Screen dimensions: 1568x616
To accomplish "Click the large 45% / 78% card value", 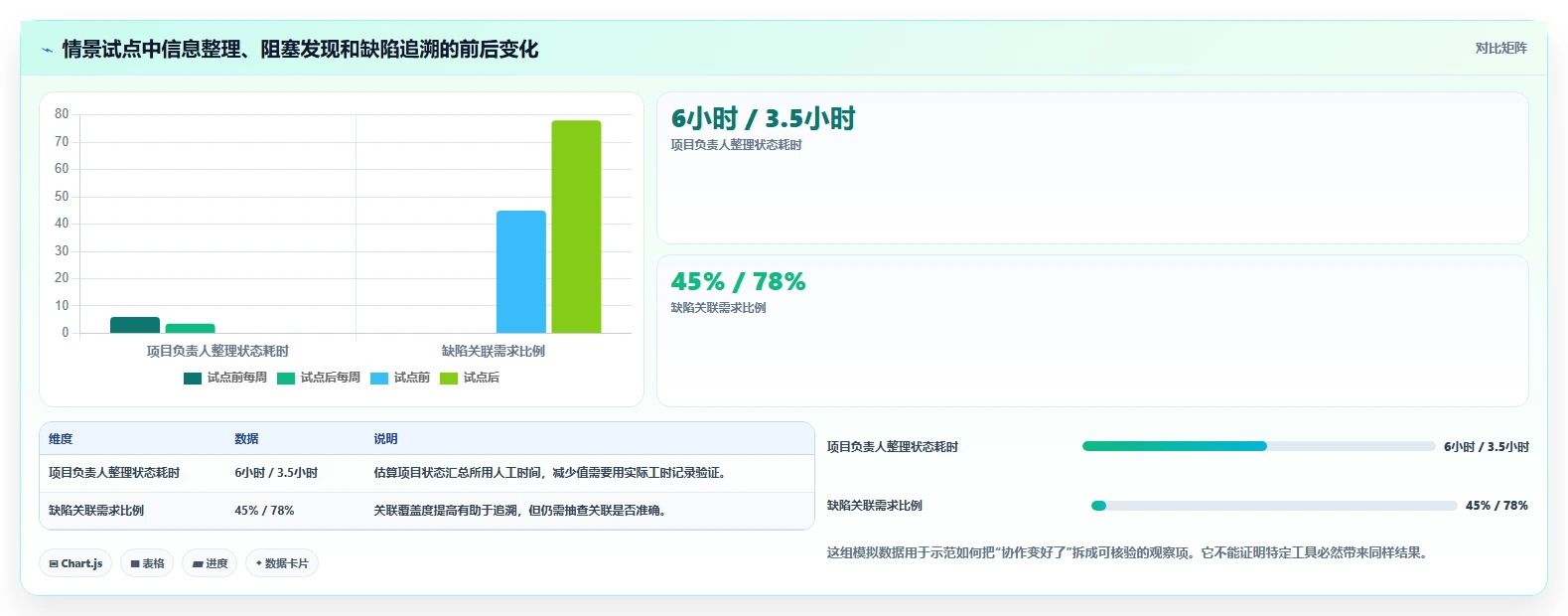I will [738, 281].
